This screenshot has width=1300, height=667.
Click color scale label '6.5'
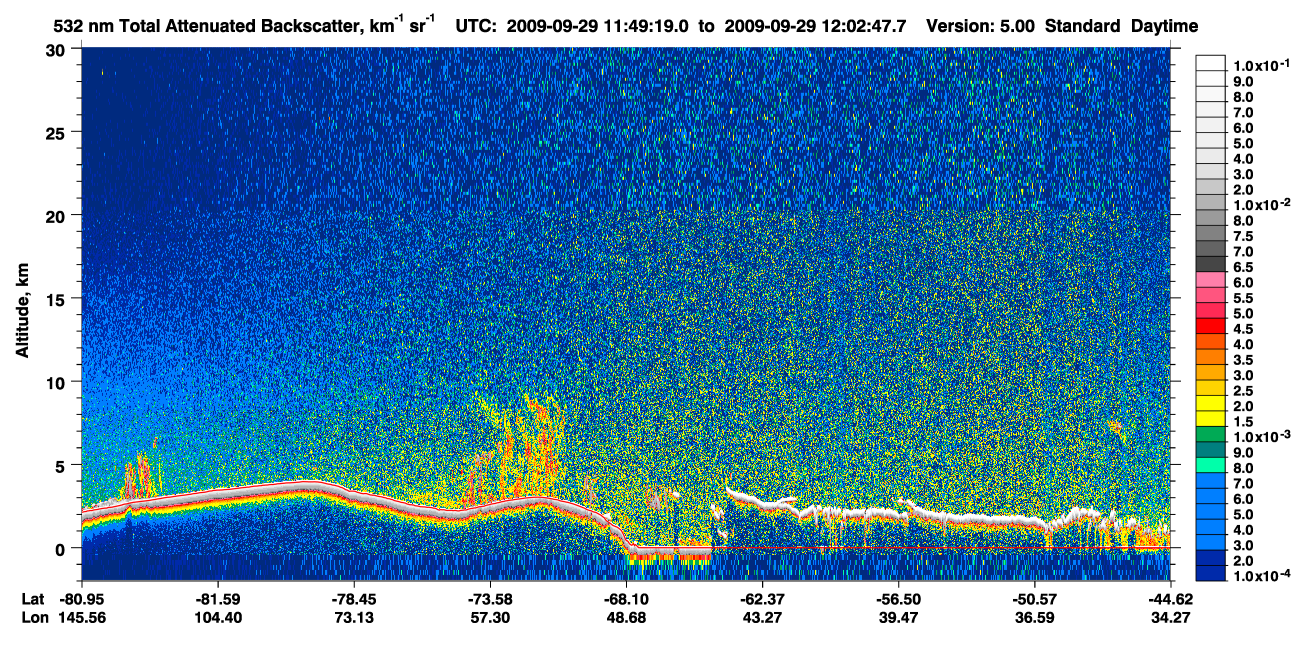pos(1244,266)
